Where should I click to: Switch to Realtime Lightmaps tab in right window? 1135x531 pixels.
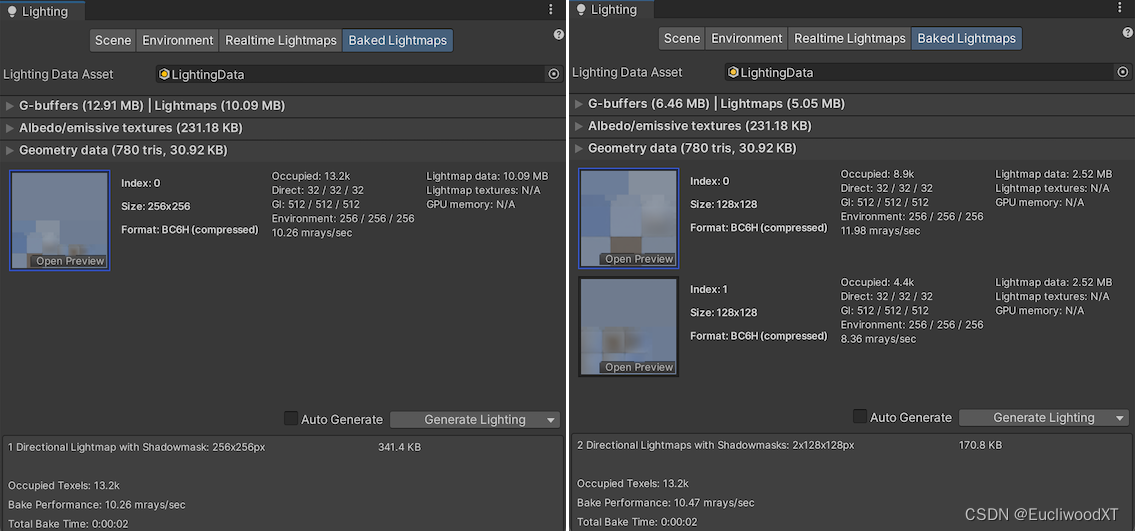tap(850, 38)
